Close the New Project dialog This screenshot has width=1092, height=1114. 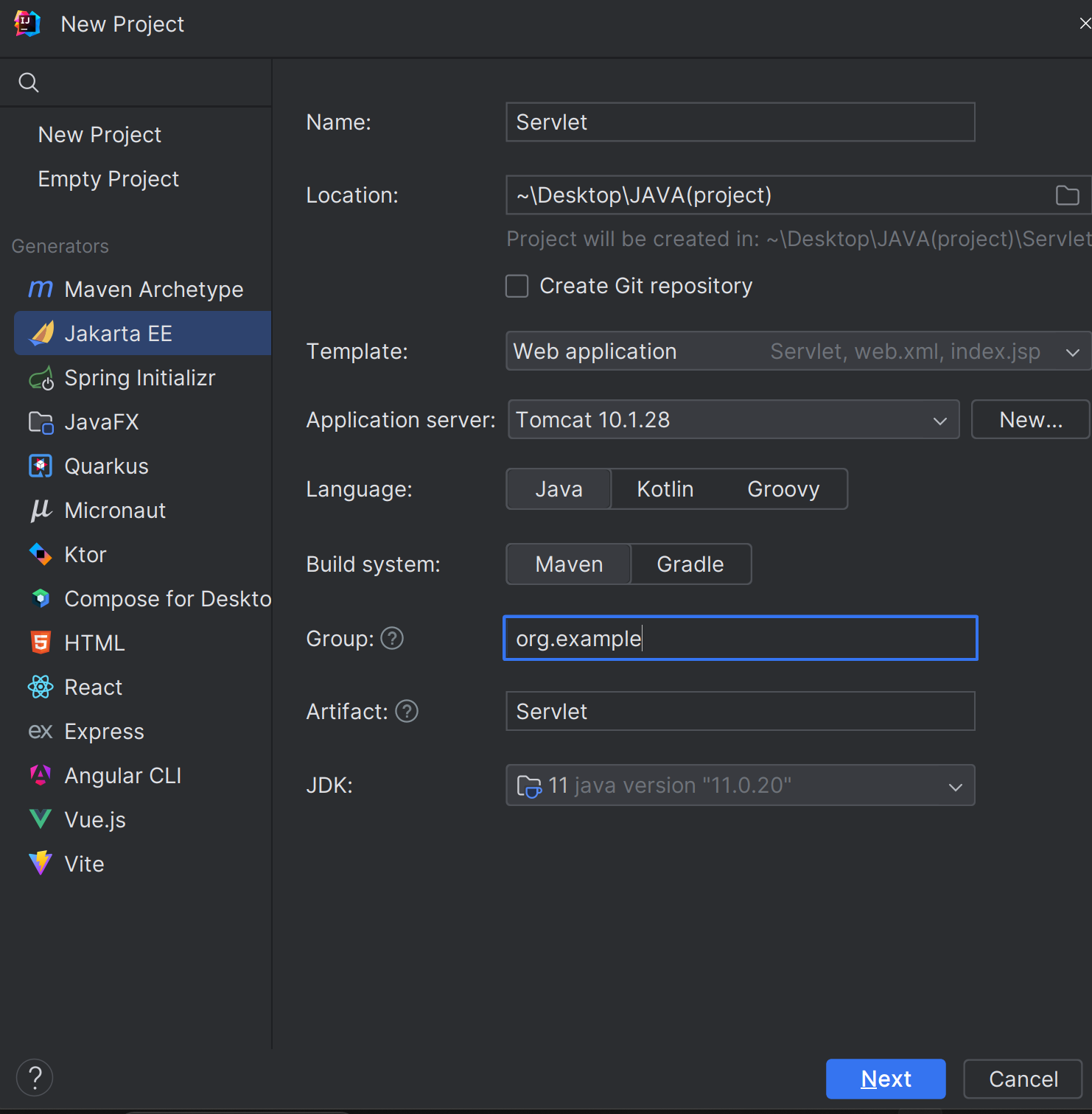coord(1085,24)
